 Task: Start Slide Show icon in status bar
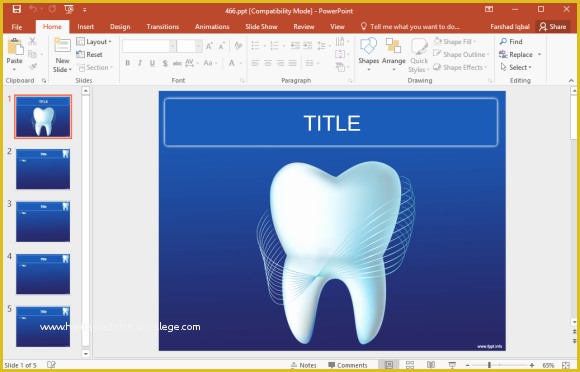[x=452, y=365]
